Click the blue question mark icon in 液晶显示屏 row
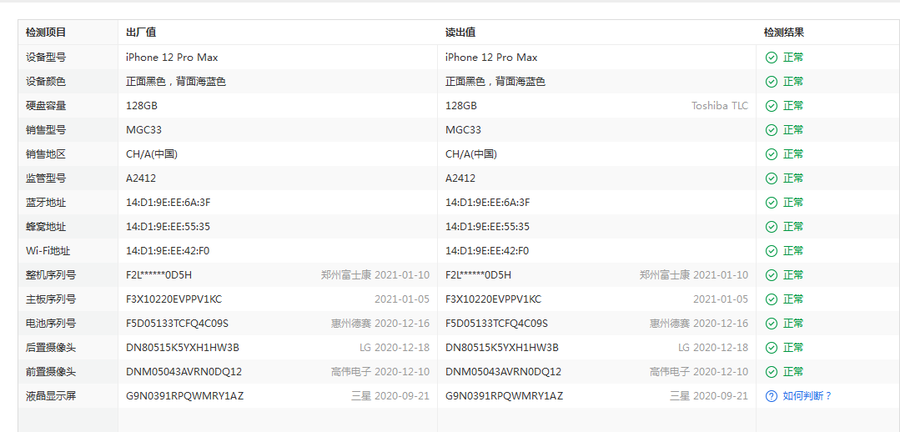Image resolution: width=900 pixels, height=432 pixels. (x=771, y=396)
